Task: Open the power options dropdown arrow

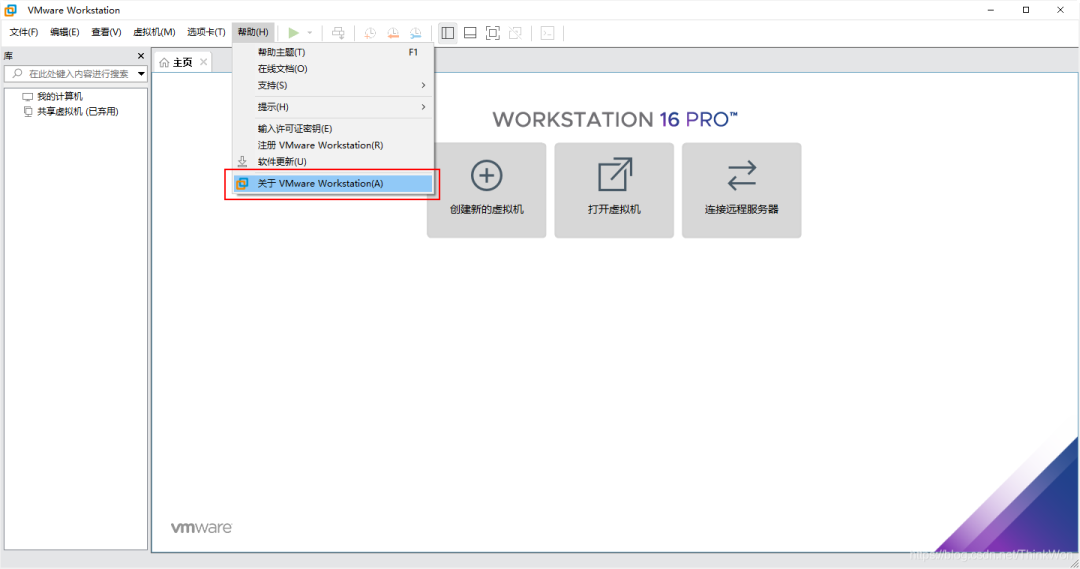Action: click(310, 32)
